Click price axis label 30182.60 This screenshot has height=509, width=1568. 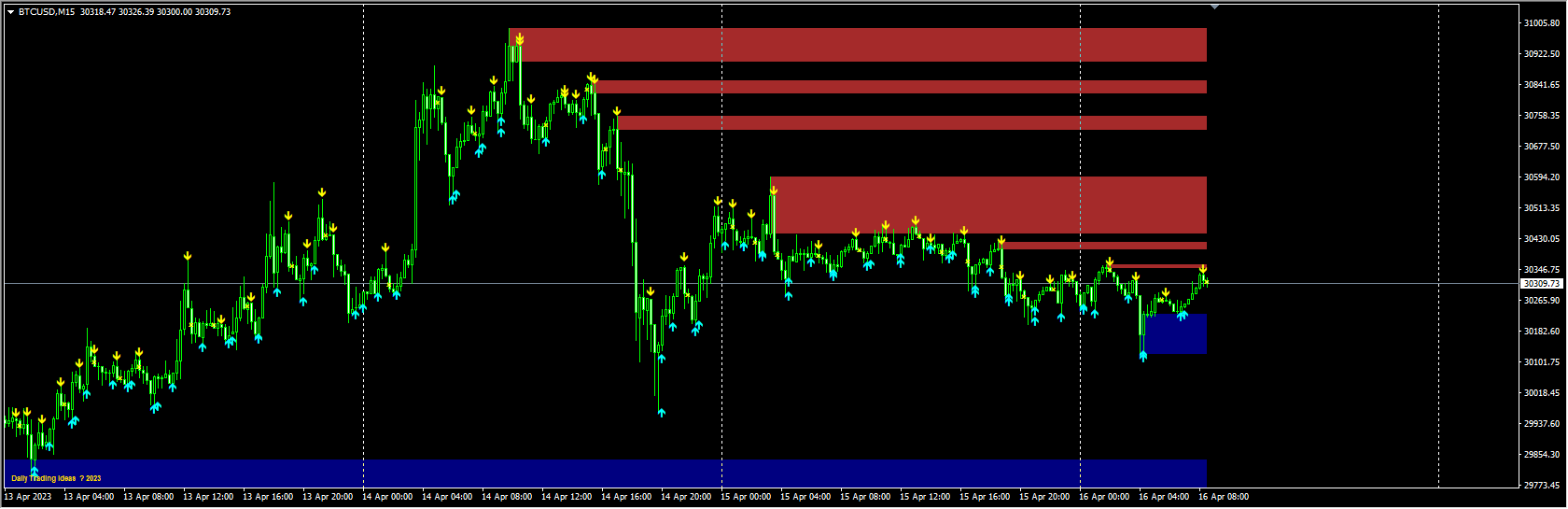(x=1542, y=331)
